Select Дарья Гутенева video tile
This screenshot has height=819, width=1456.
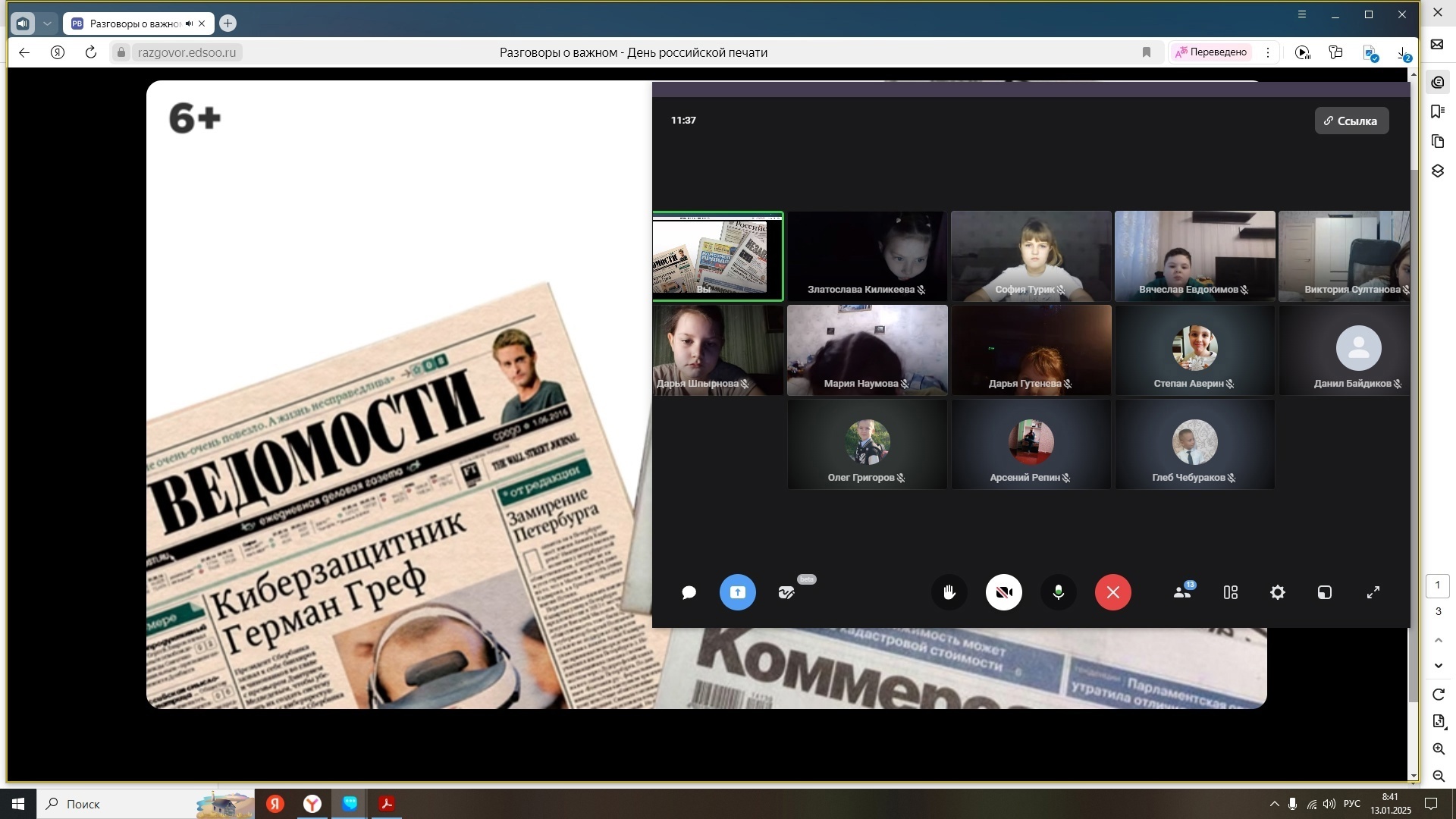pyautogui.click(x=1031, y=350)
